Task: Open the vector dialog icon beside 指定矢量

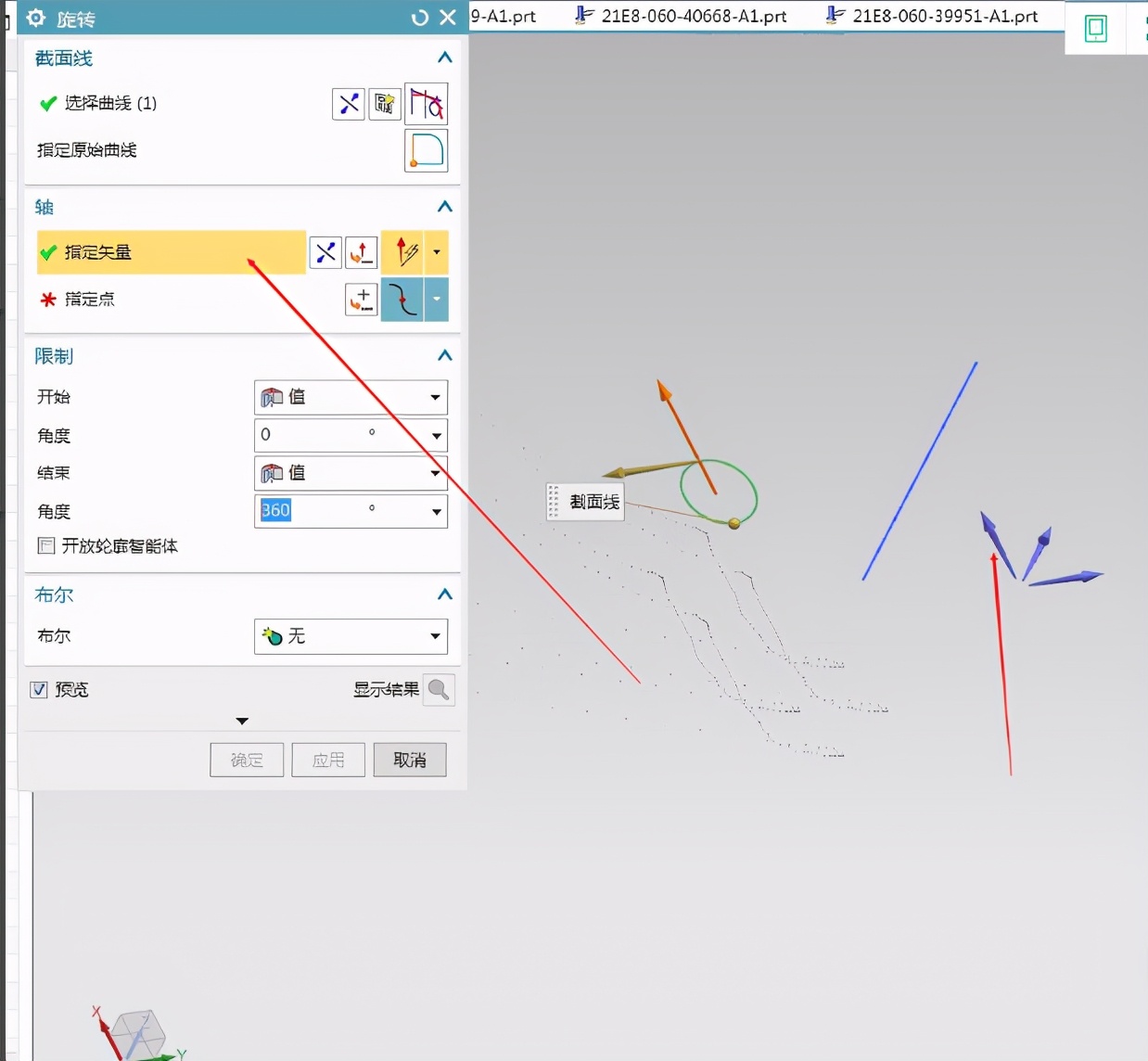Action: tap(362, 252)
